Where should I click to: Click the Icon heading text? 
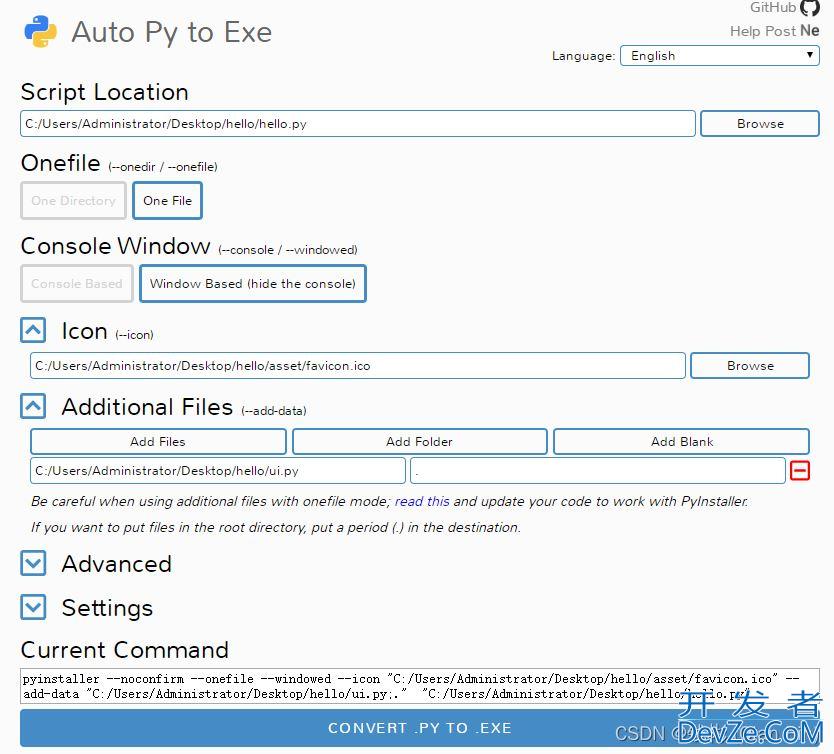point(85,331)
